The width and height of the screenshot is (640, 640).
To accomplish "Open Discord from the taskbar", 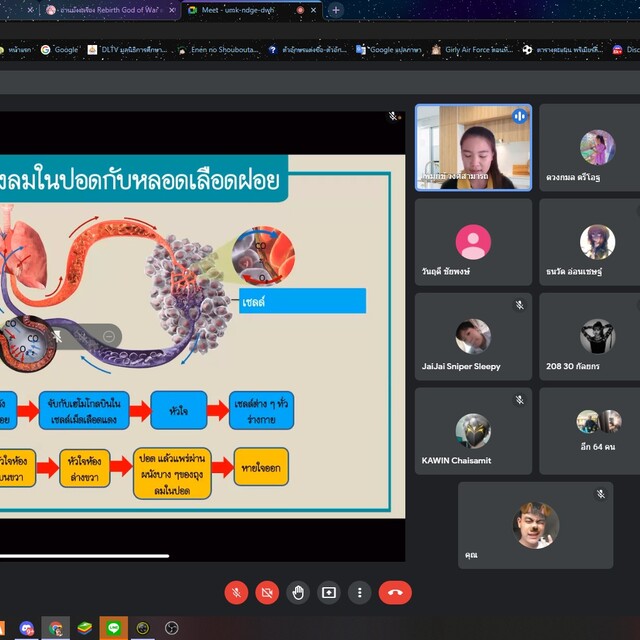I will [x=26, y=628].
